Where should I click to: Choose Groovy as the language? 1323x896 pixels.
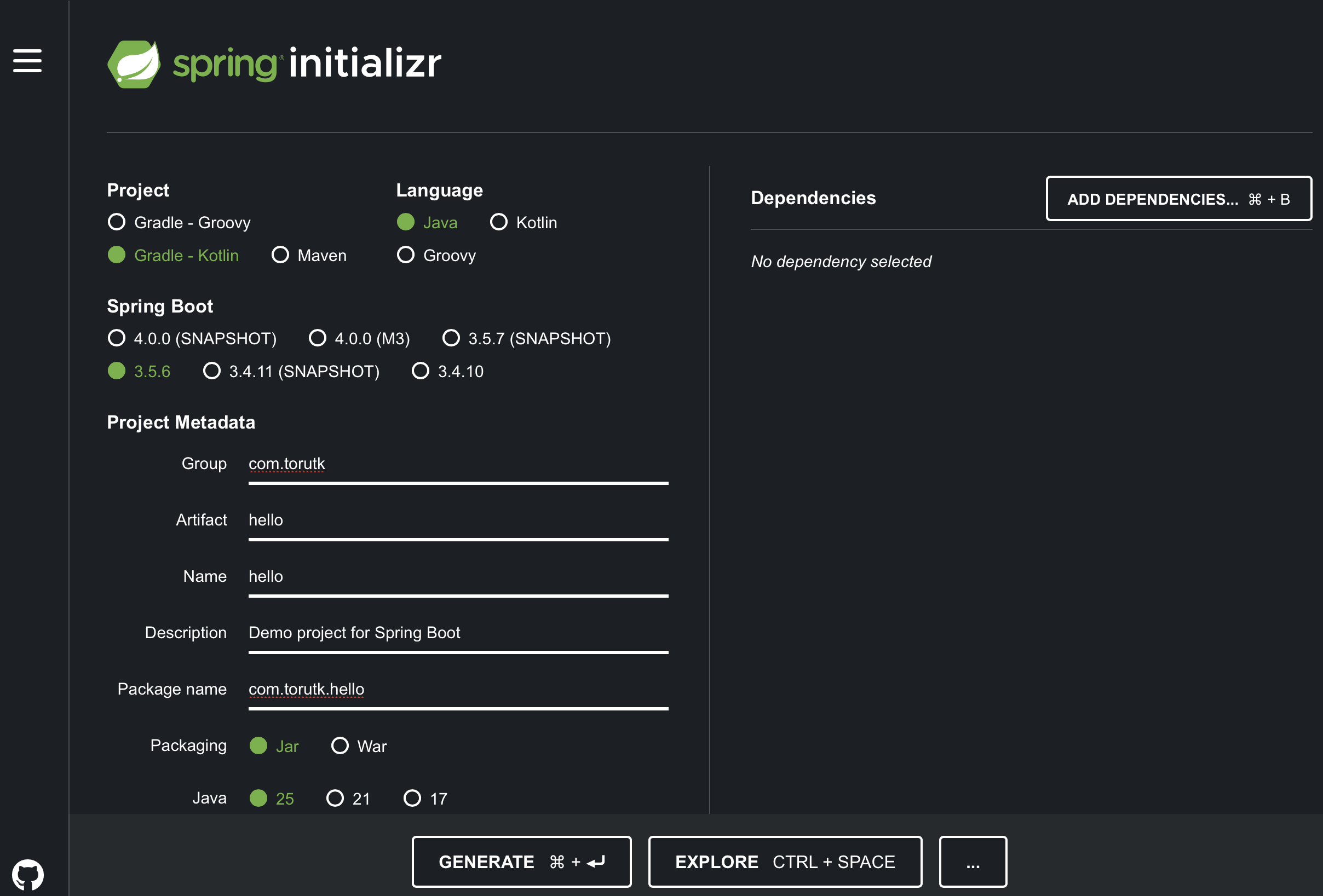tap(405, 255)
